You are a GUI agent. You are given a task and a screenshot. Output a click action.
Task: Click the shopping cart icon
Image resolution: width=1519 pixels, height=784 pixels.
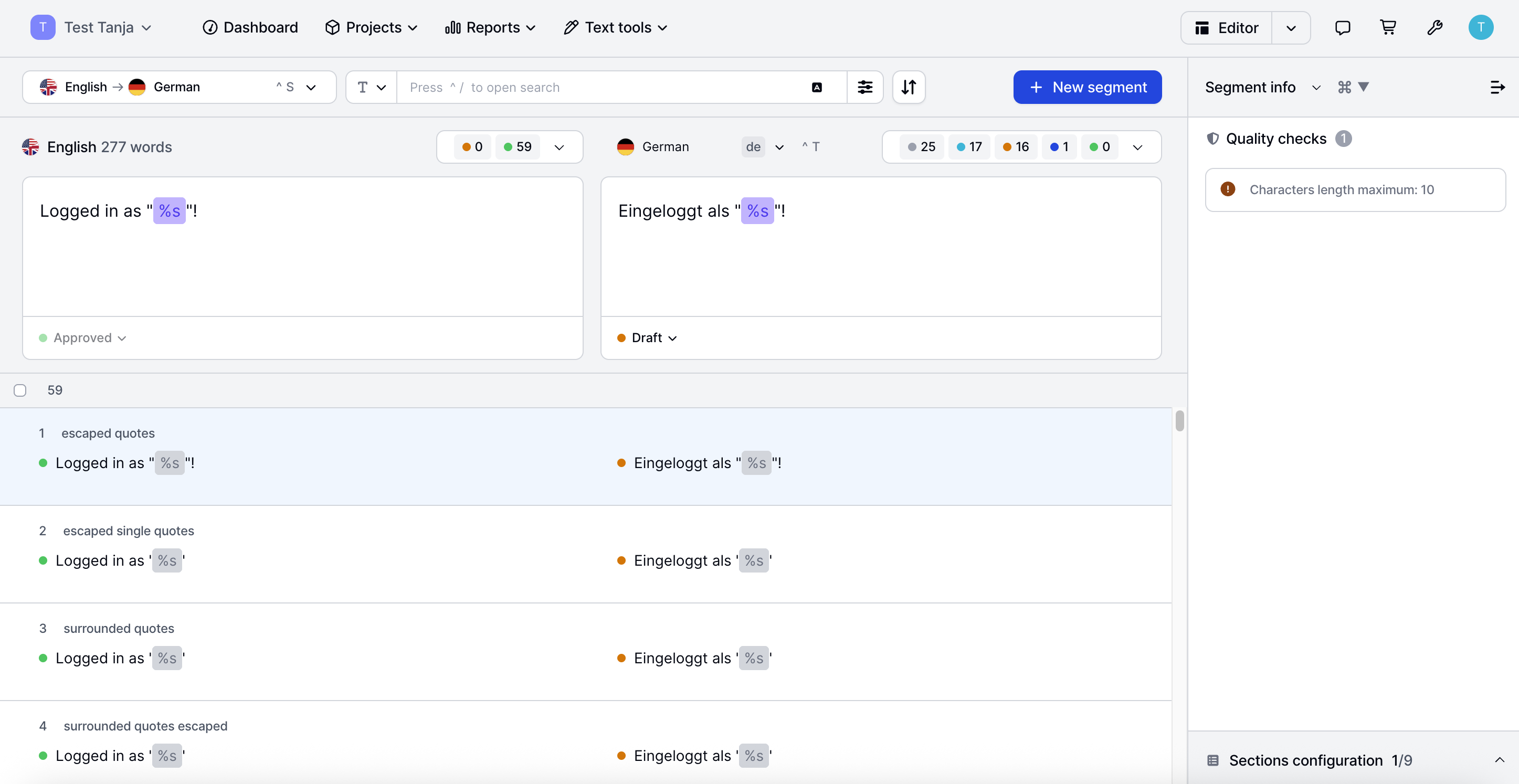[1387, 28]
